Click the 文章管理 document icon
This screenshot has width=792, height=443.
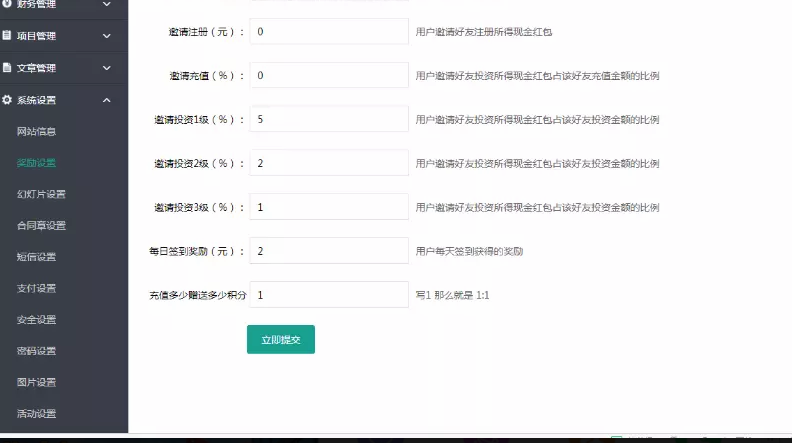(7, 68)
